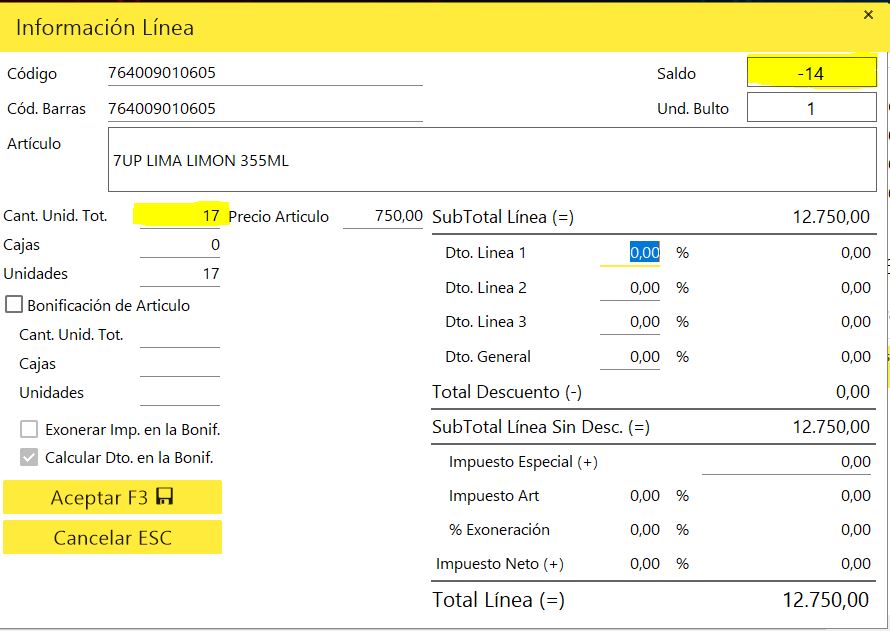Click the Aceptar F3 save button
Screen dimensions: 890x633
pos(112,498)
